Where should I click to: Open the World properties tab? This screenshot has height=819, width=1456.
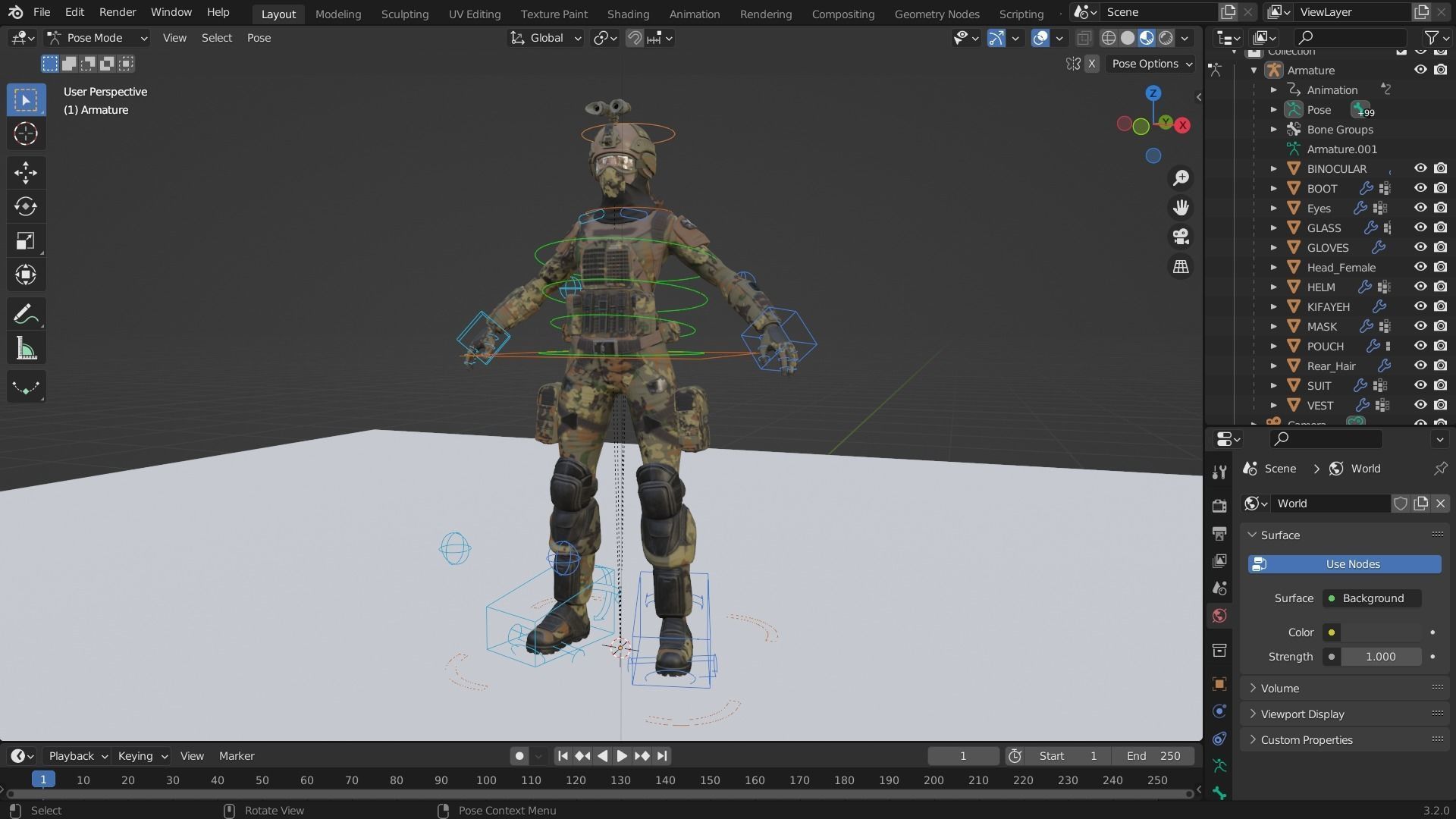pos(1219,616)
